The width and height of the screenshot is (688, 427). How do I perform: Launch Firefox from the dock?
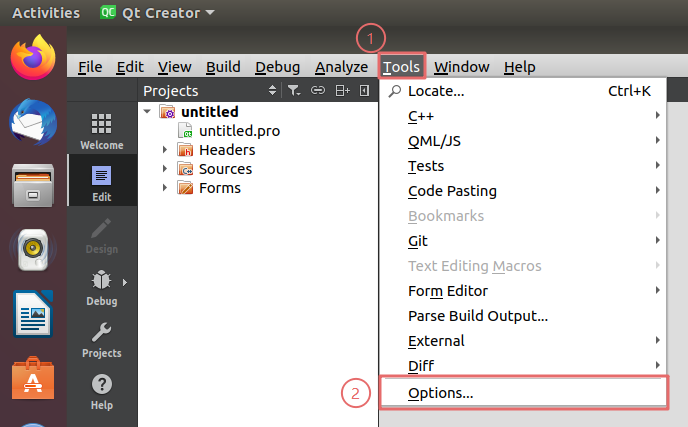32,58
